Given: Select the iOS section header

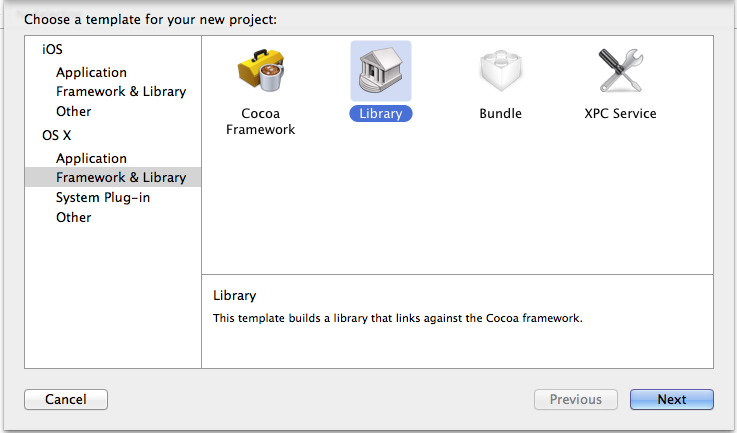Looking at the screenshot, I should (x=52, y=49).
